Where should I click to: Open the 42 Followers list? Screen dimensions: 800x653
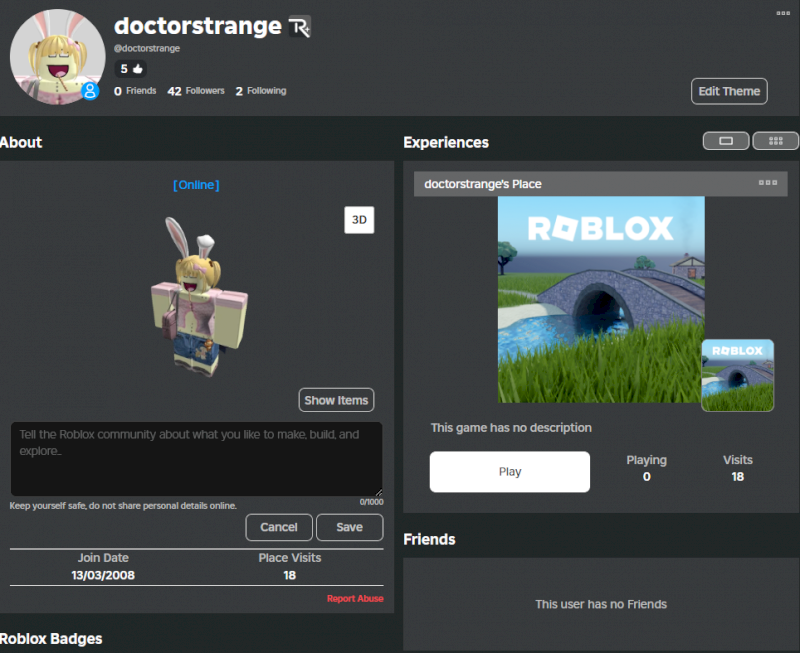196,91
